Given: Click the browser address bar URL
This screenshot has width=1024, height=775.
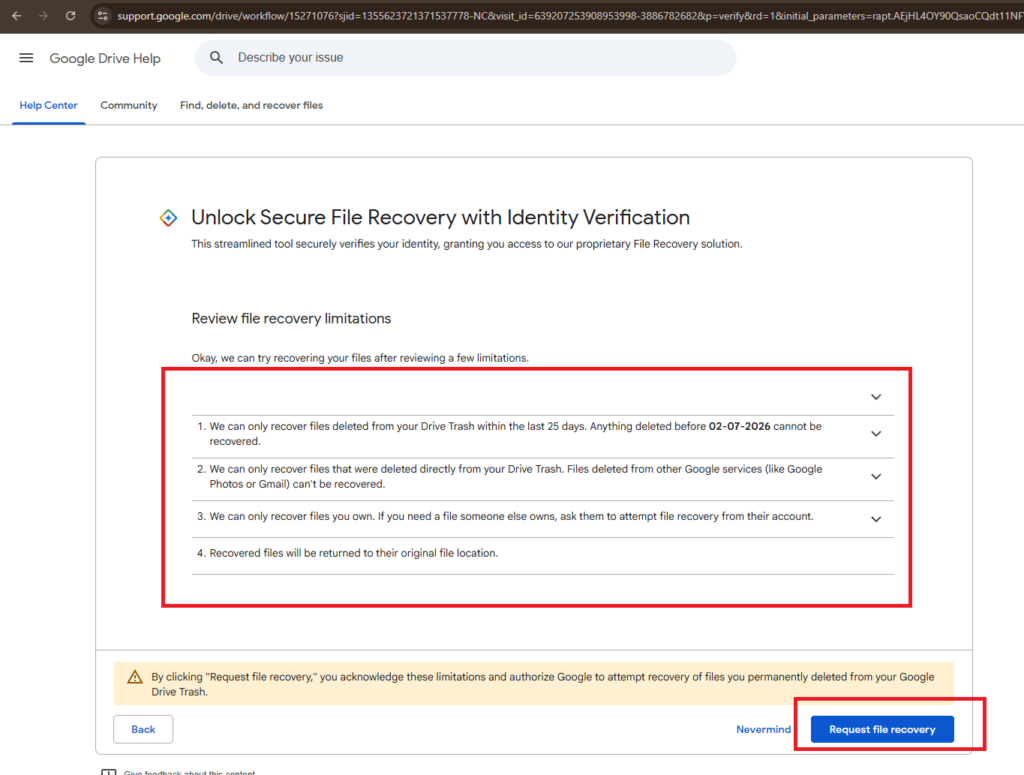Looking at the screenshot, I should pyautogui.click(x=568, y=16).
